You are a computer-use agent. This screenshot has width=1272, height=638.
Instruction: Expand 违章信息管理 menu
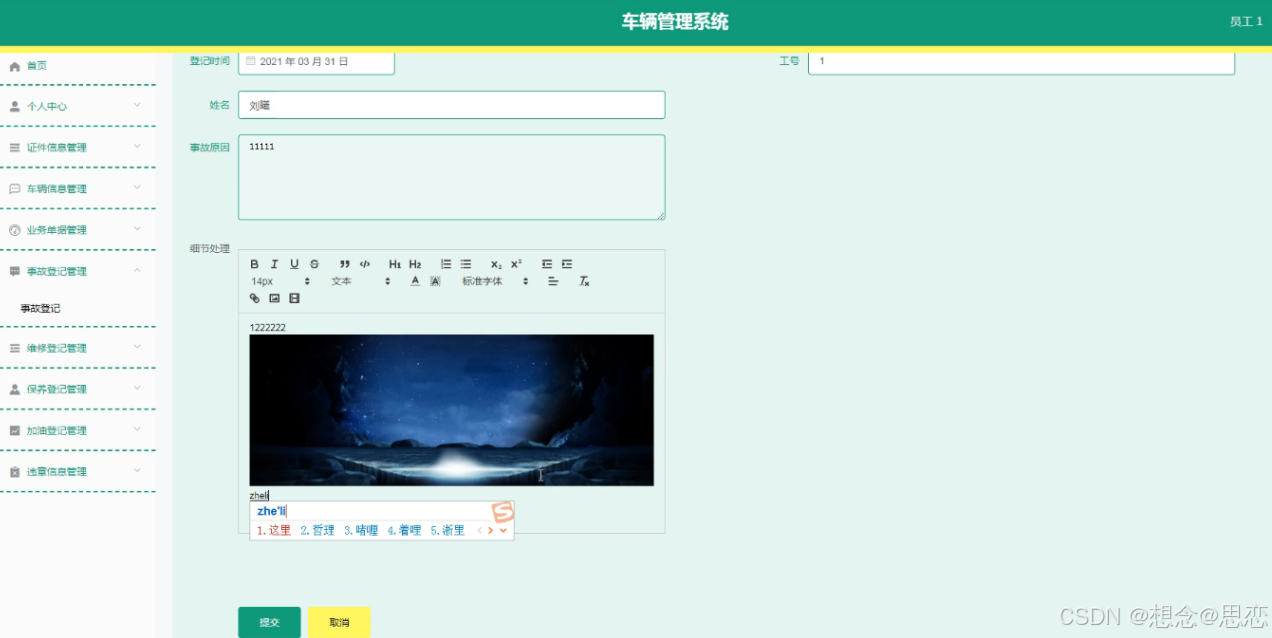(78, 471)
